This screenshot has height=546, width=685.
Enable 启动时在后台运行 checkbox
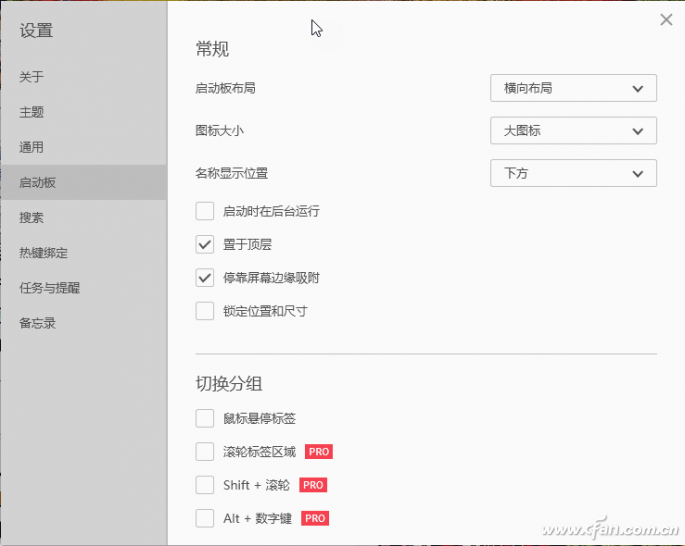204,211
